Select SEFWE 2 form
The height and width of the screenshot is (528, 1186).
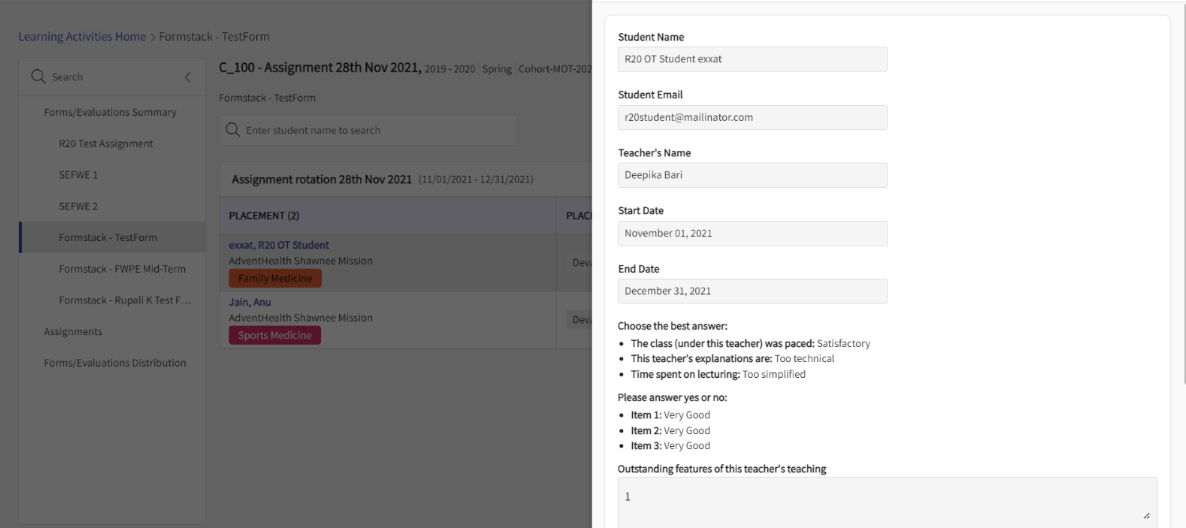click(78, 206)
